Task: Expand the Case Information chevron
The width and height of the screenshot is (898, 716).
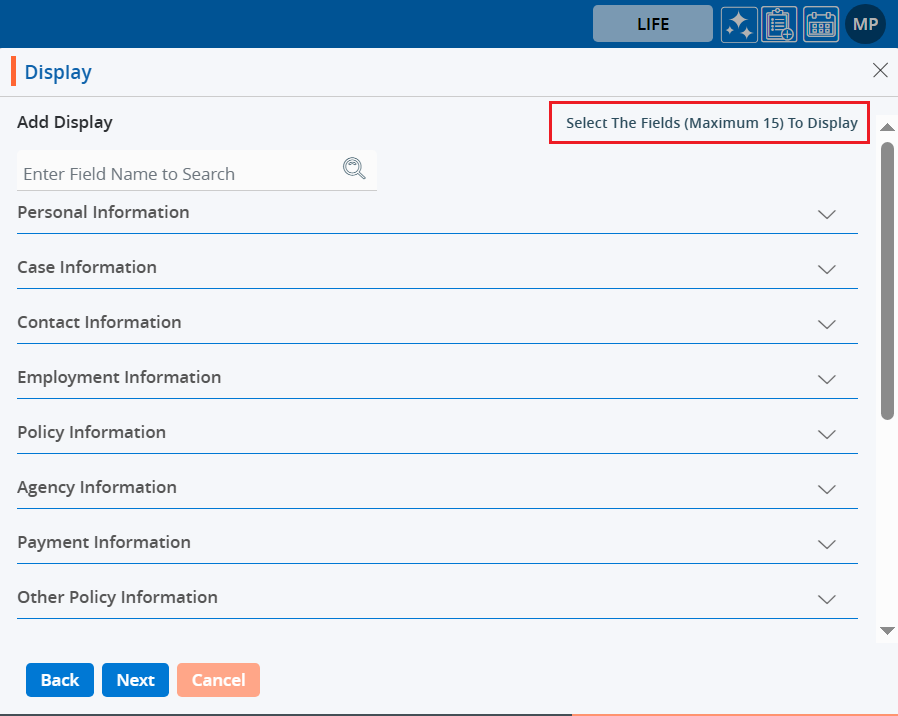Action: [826, 269]
